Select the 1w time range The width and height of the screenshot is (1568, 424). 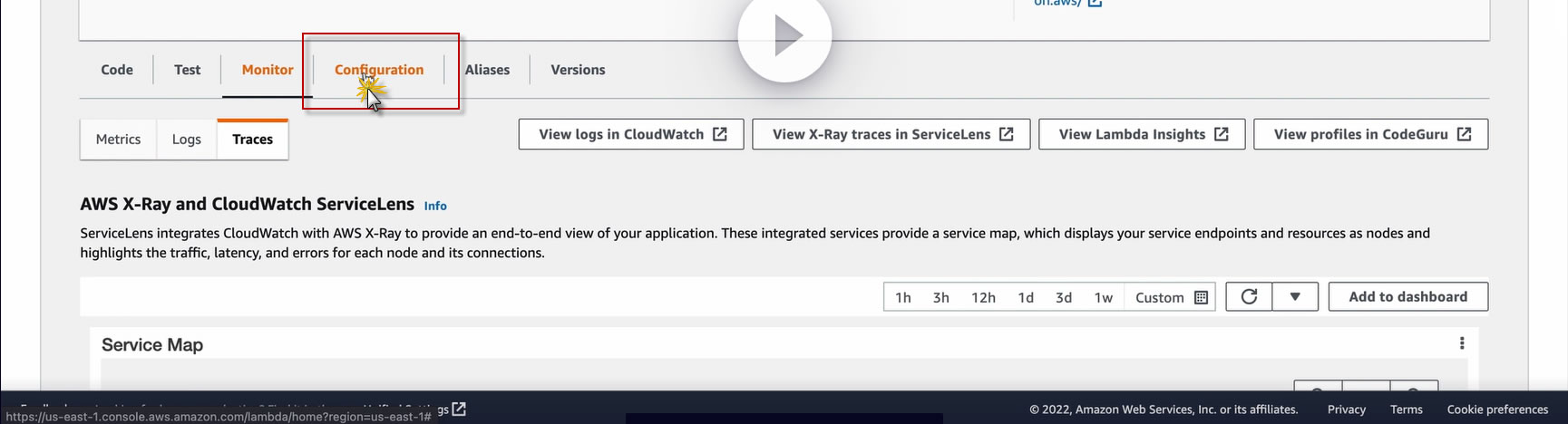click(x=1103, y=297)
